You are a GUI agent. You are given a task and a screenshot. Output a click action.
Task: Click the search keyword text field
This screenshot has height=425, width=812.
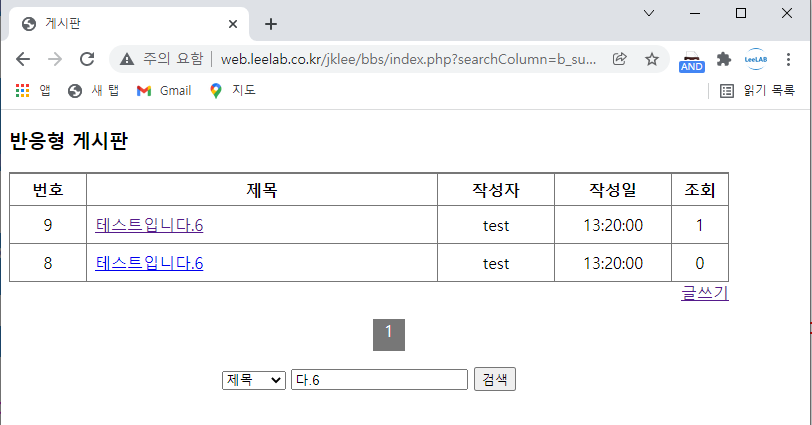point(379,380)
